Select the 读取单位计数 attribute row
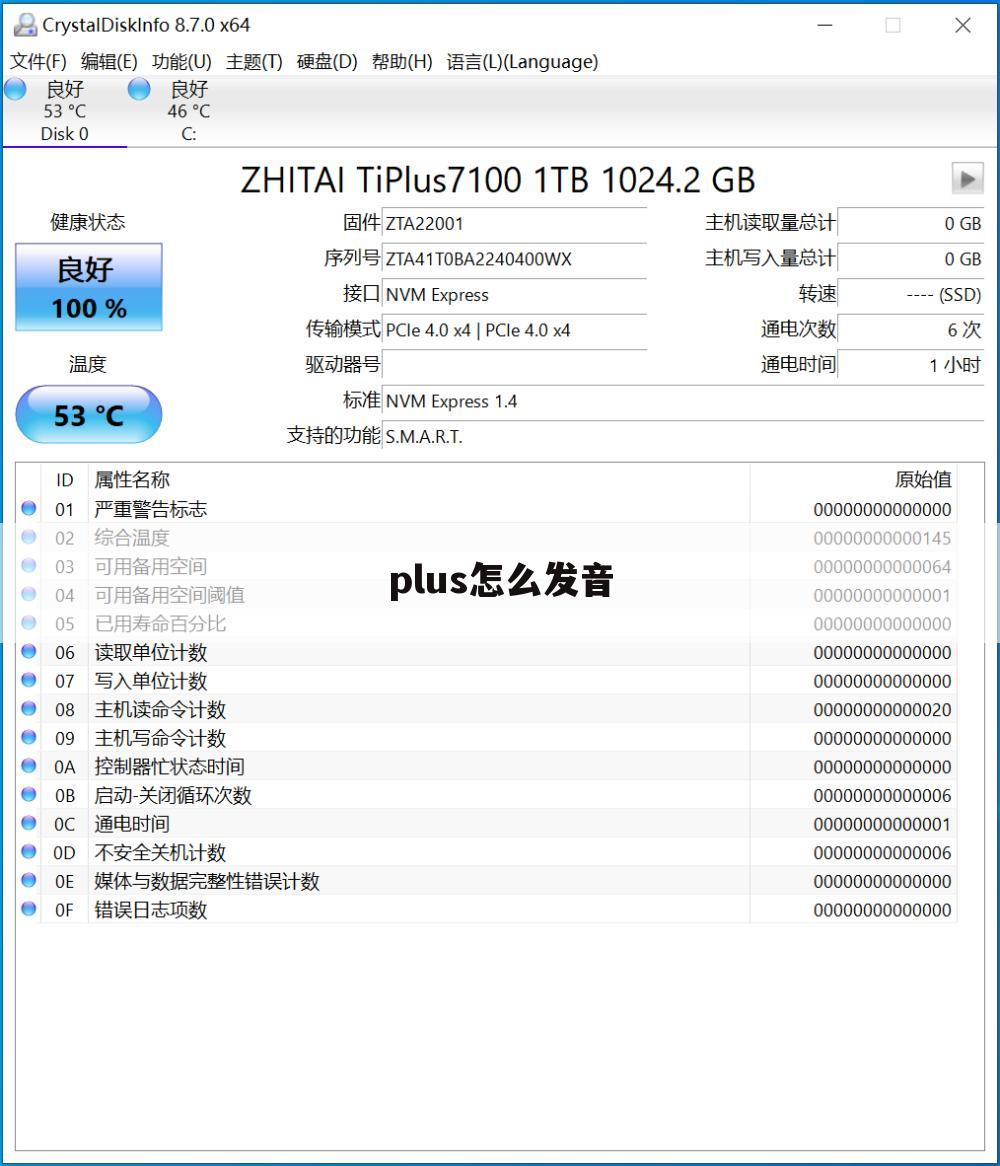 pos(487,652)
